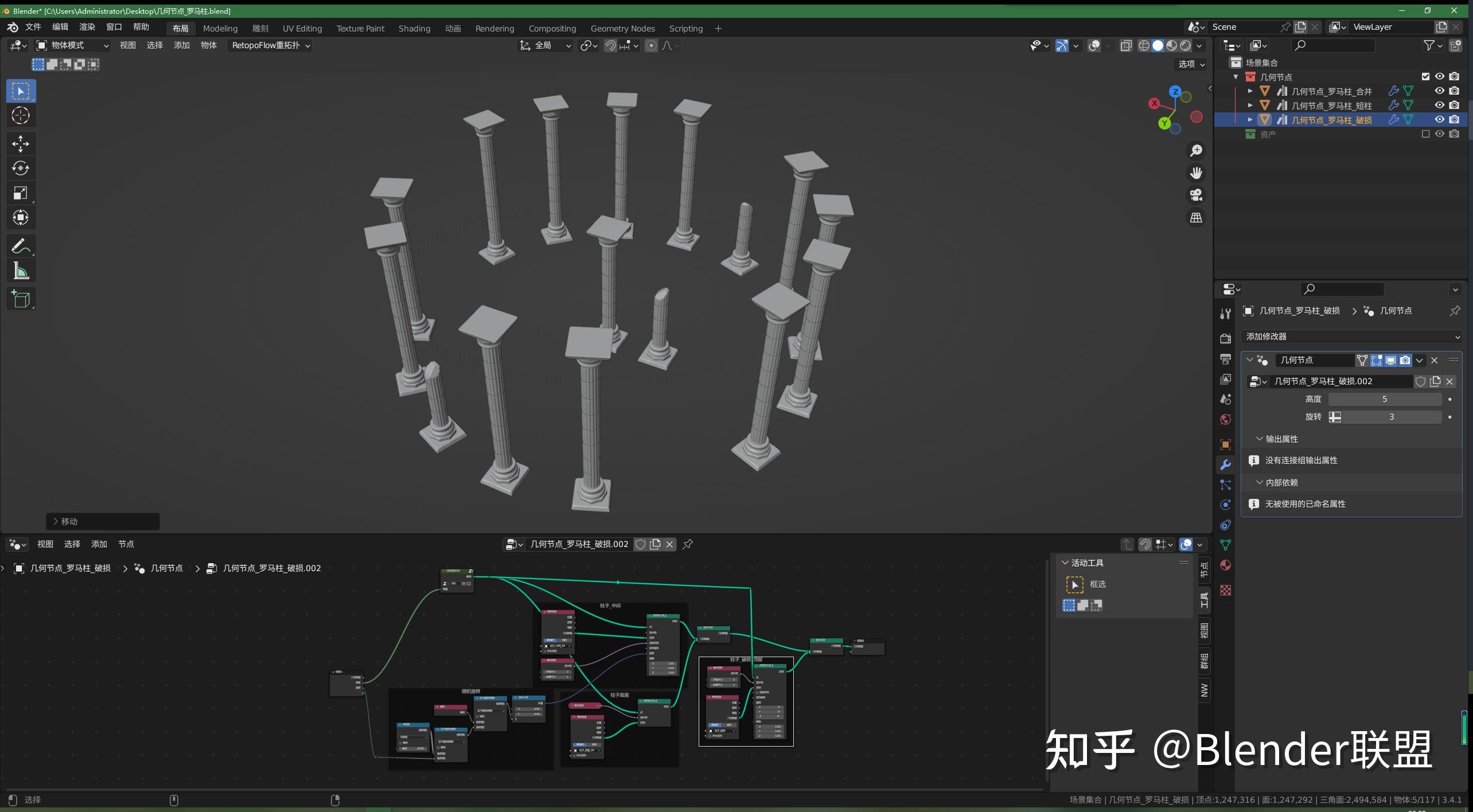Select the Add Cube tool
Image resolution: width=1473 pixels, height=812 pixels.
[21, 299]
